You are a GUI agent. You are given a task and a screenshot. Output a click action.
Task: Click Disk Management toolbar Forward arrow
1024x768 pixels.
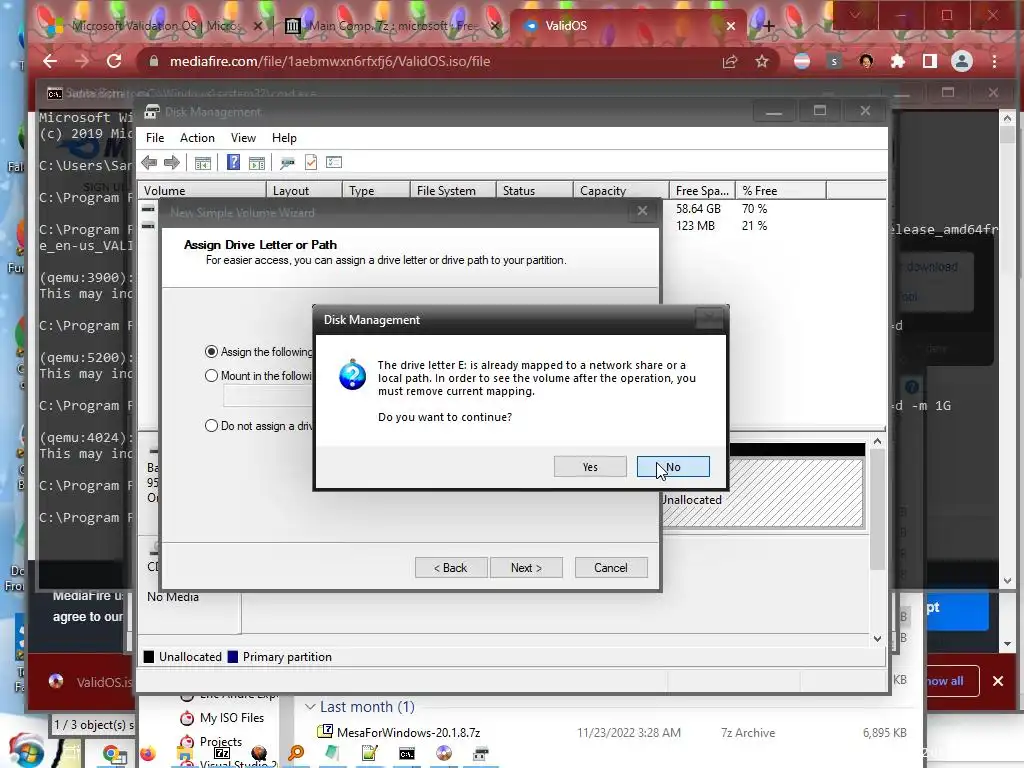pyautogui.click(x=172, y=163)
